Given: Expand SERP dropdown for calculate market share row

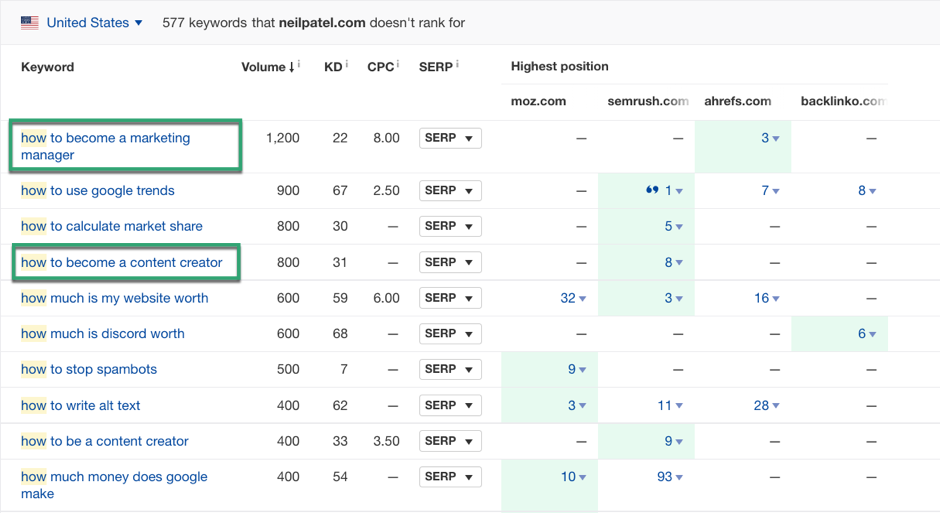Looking at the screenshot, I should click(450, 226).
